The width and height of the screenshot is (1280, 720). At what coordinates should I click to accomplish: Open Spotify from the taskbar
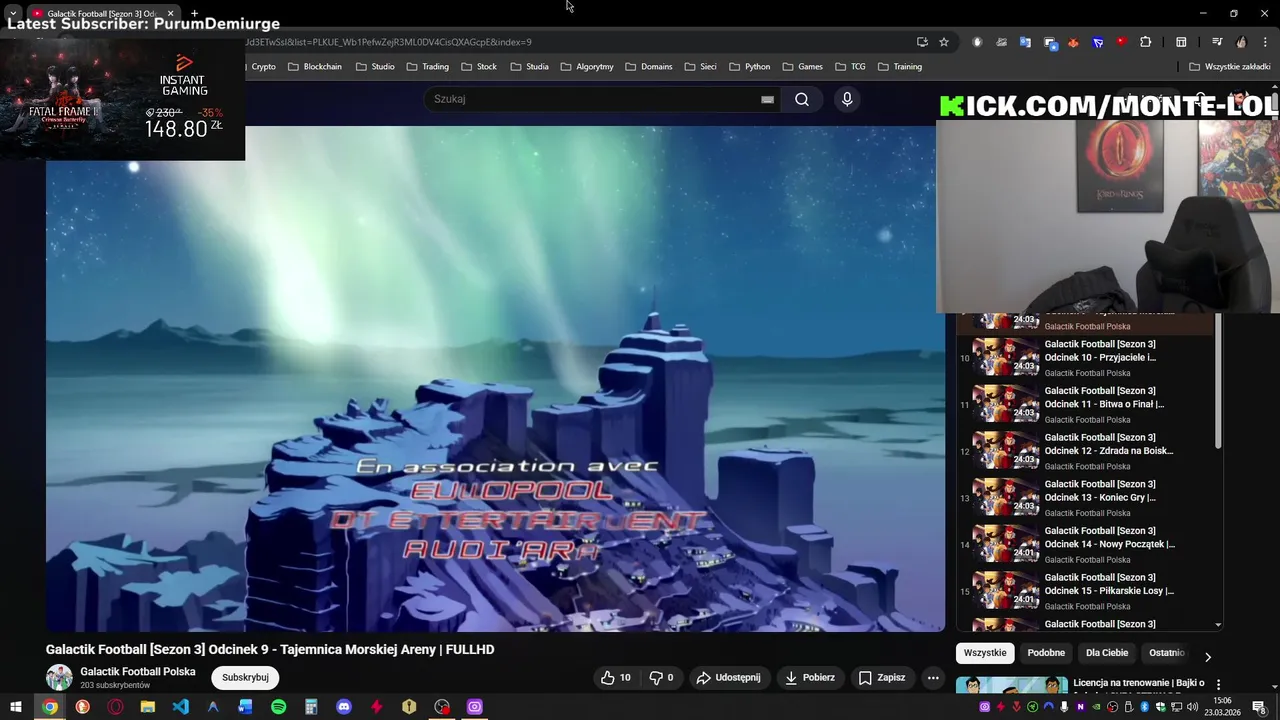pyautogui.click(x=278, y=707)
